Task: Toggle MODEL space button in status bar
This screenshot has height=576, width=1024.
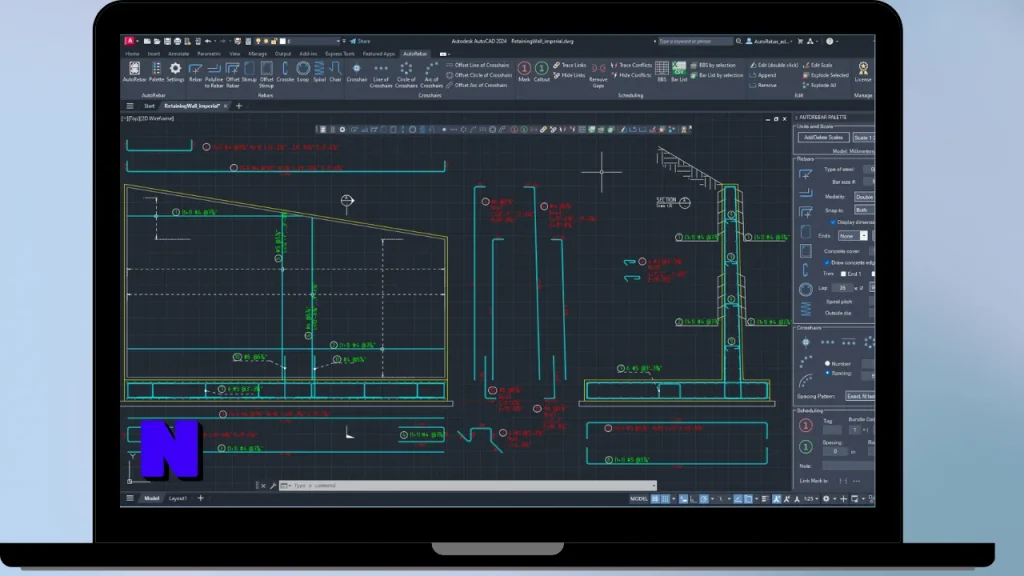Action: [x=639, y=499]
